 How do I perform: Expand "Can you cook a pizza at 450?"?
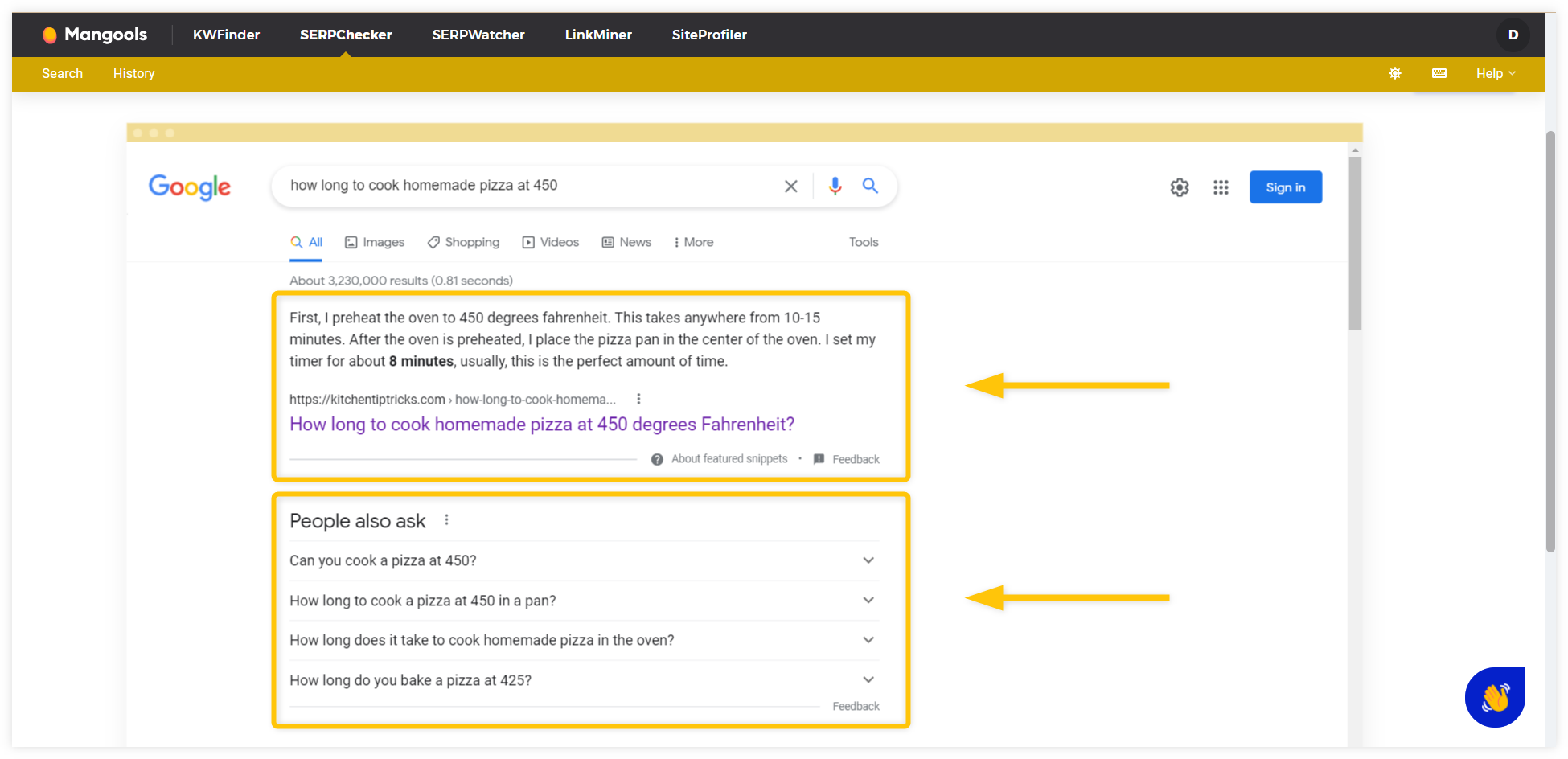pyautogui.click(x=584, y=560)
